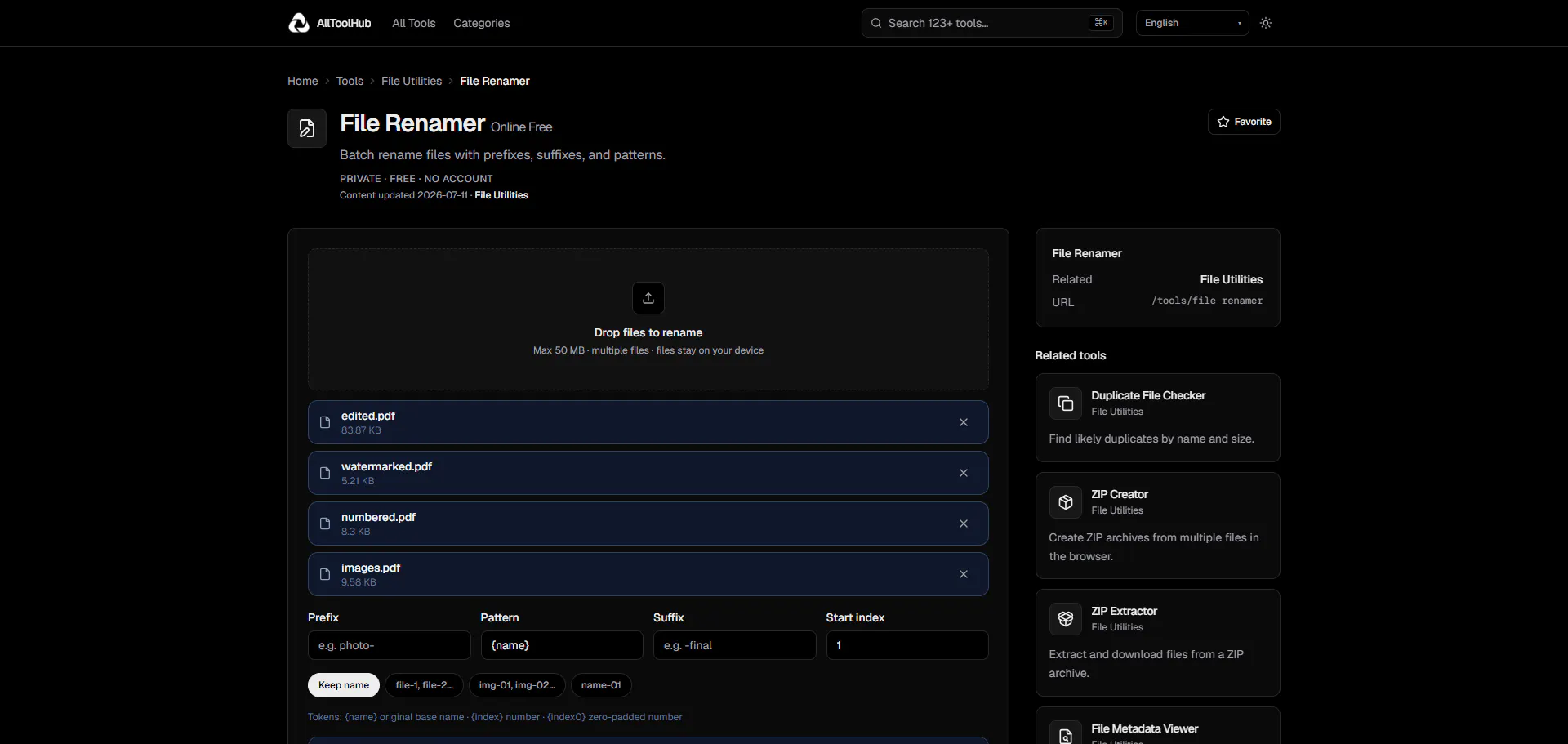Open the Categories menu

pyautogui.click(x=481, y=23)
